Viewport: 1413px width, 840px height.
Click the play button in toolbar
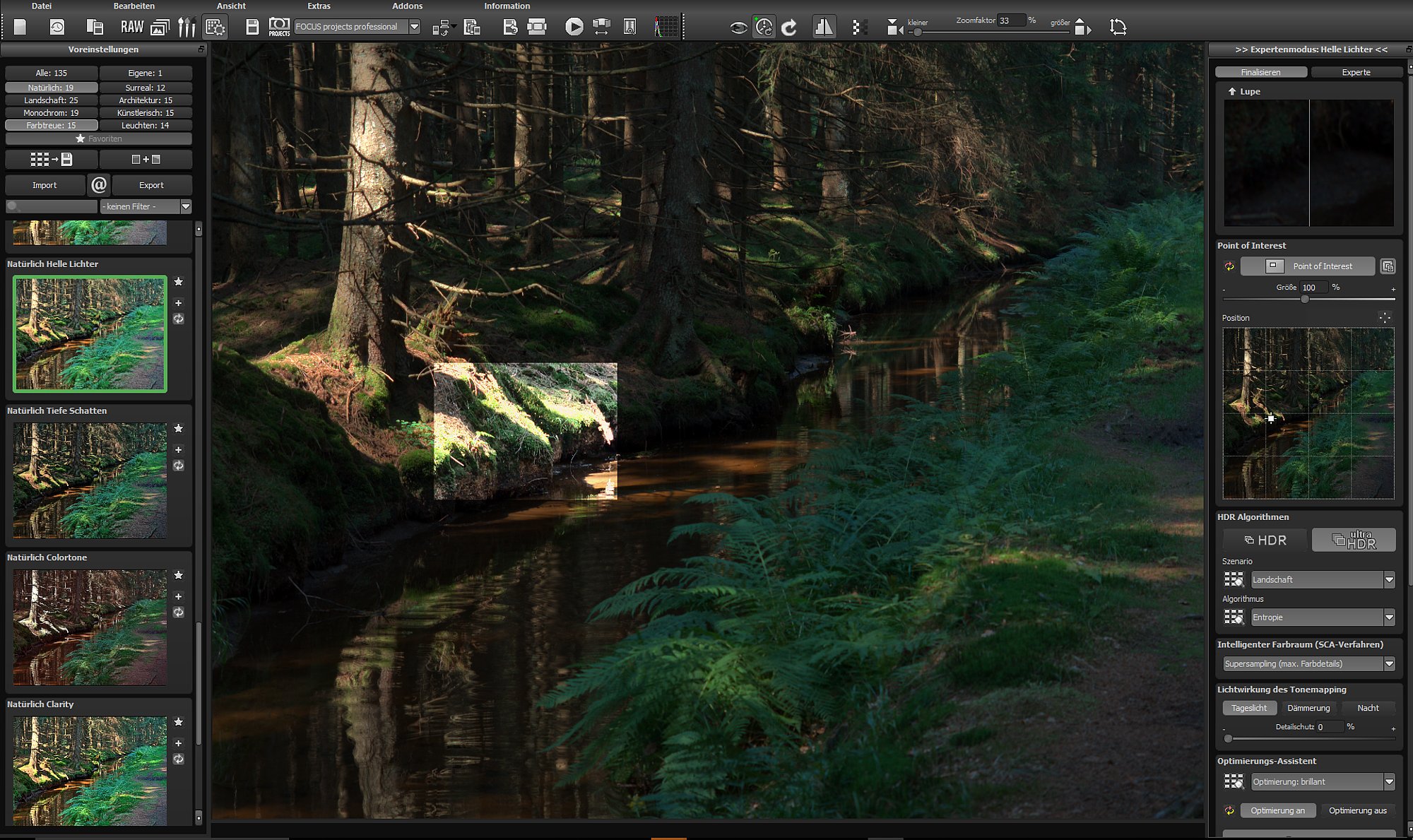click(574, 27)
